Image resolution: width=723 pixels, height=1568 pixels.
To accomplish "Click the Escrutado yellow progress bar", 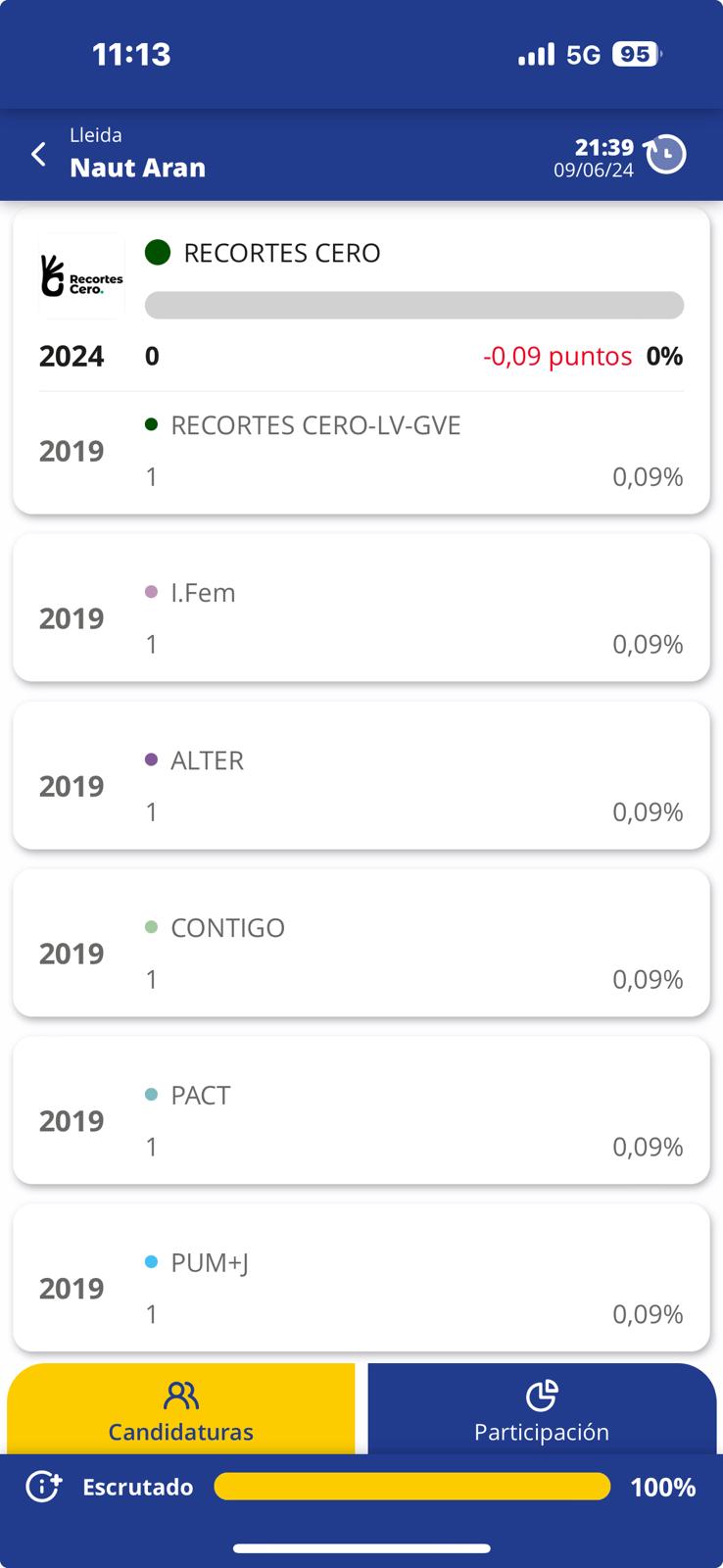I will [x=411, y=1487].
